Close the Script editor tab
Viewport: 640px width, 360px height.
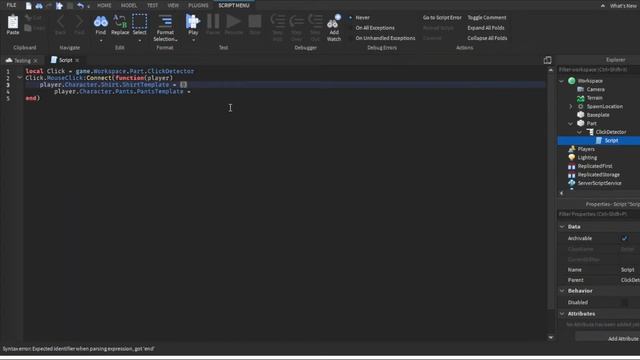[x=77, y=60]
